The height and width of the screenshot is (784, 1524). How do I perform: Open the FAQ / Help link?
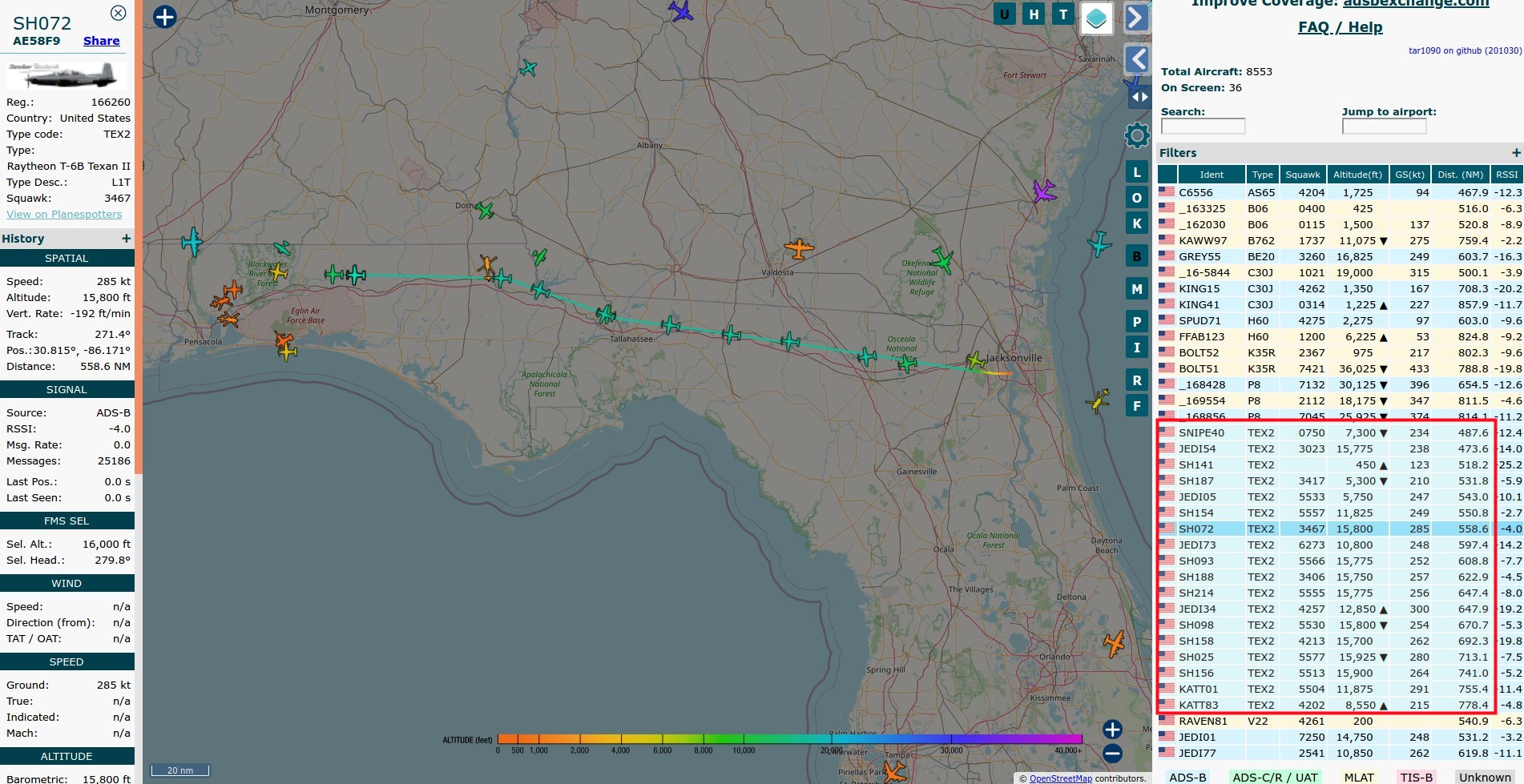(x=1341, y=27)
